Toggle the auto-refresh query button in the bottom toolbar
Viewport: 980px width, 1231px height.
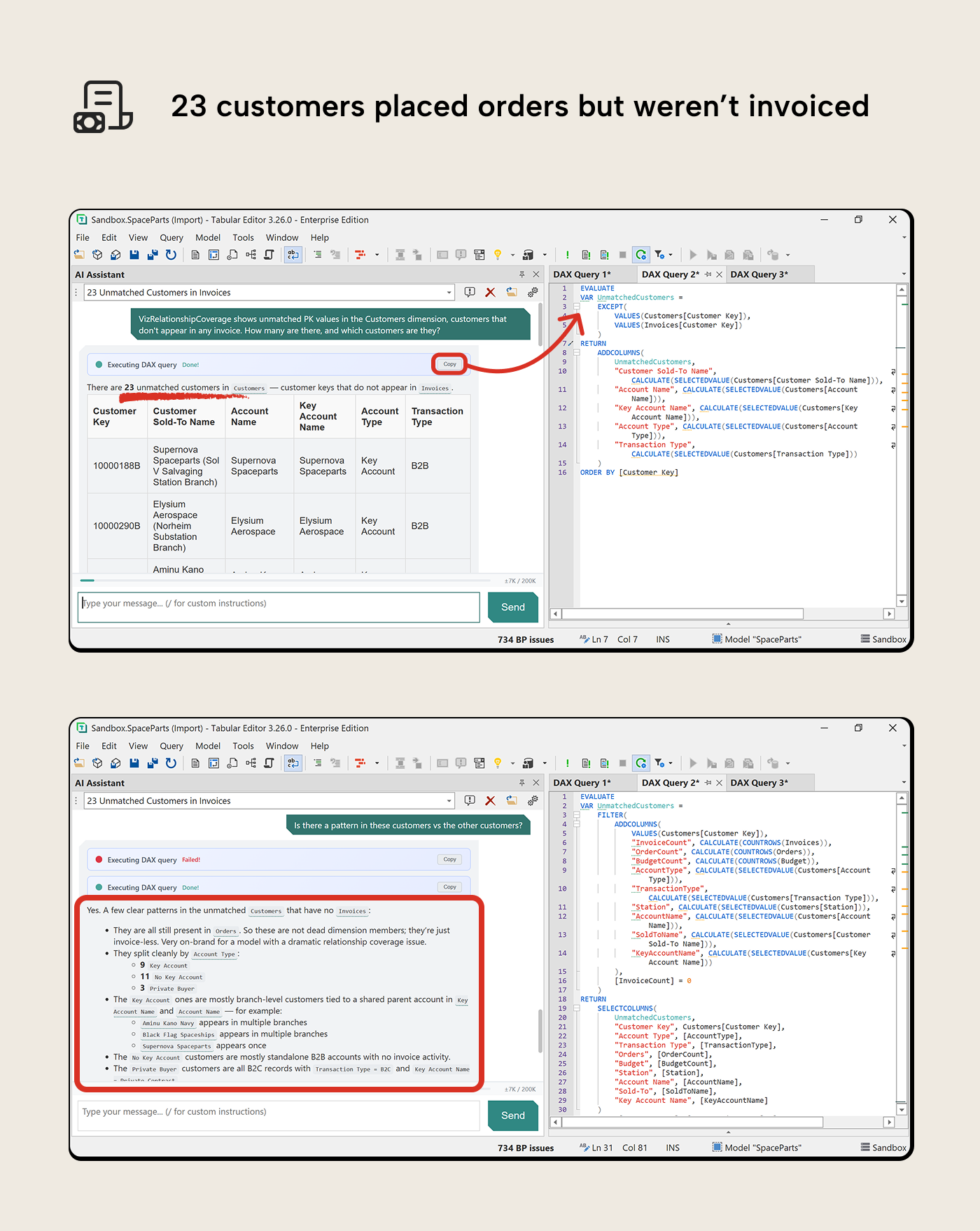click(640, 763)
